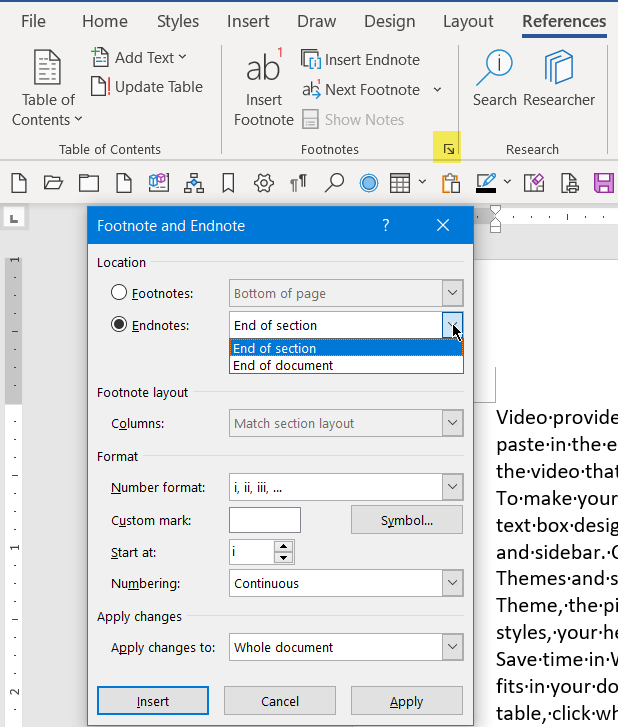618x727 pixels.
Task: Choose End of document option
Action: click(346, 365)
